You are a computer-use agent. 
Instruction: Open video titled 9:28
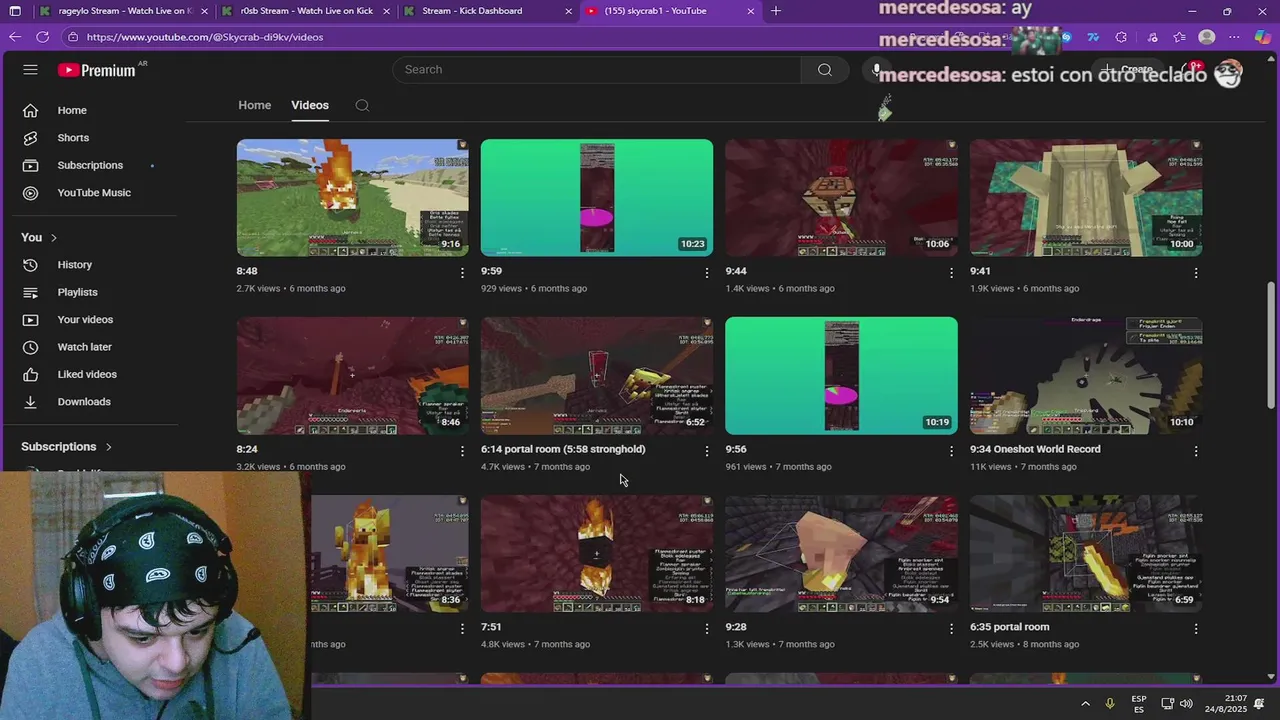pyautogui.click(x=736, y=627)
